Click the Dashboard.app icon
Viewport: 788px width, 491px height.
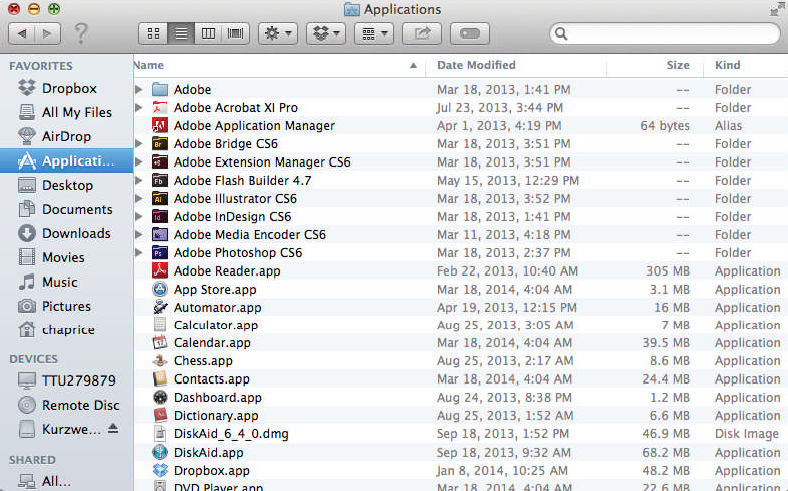click(160, 398)
